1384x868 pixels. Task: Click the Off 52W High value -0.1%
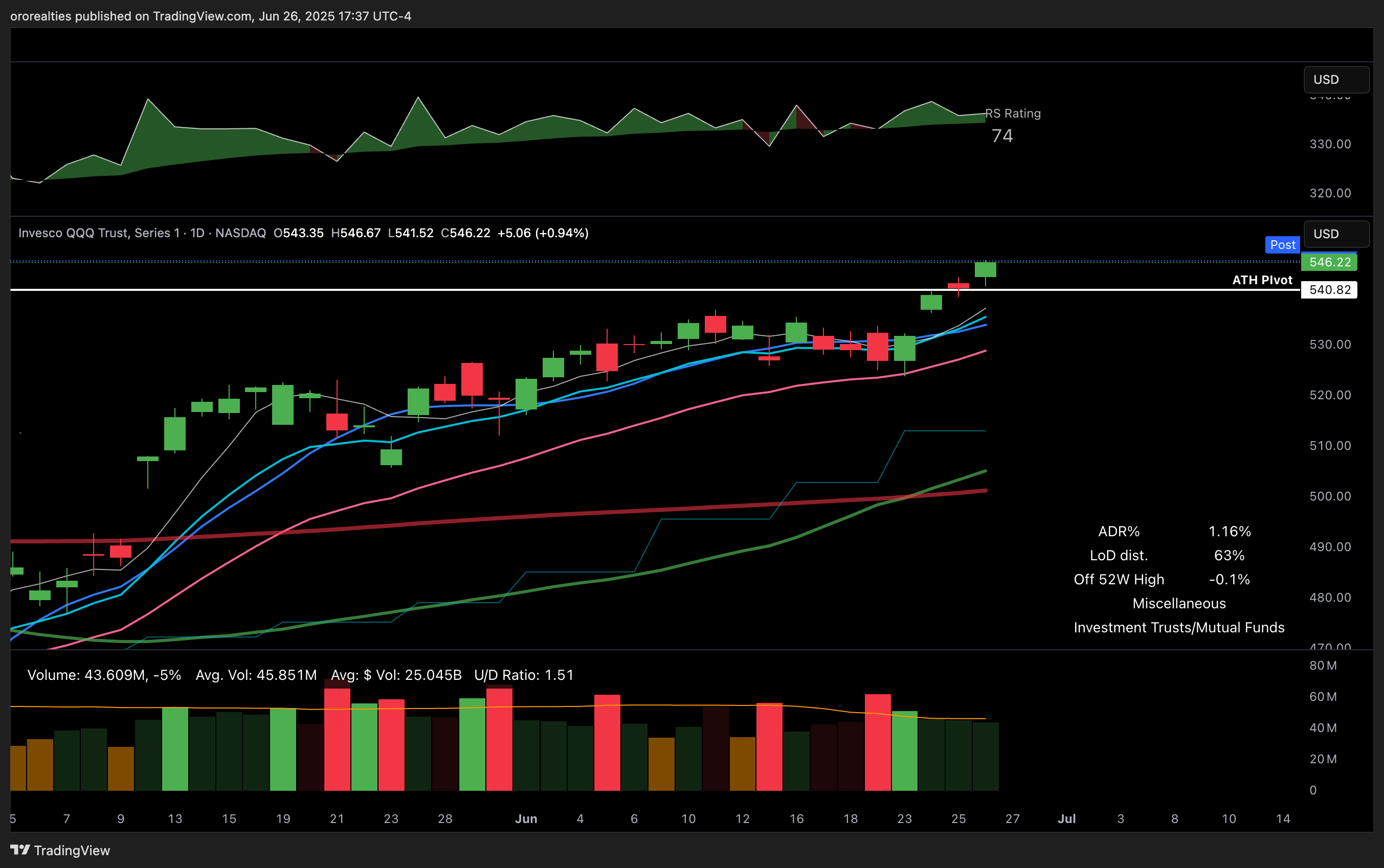[1230, 580]
